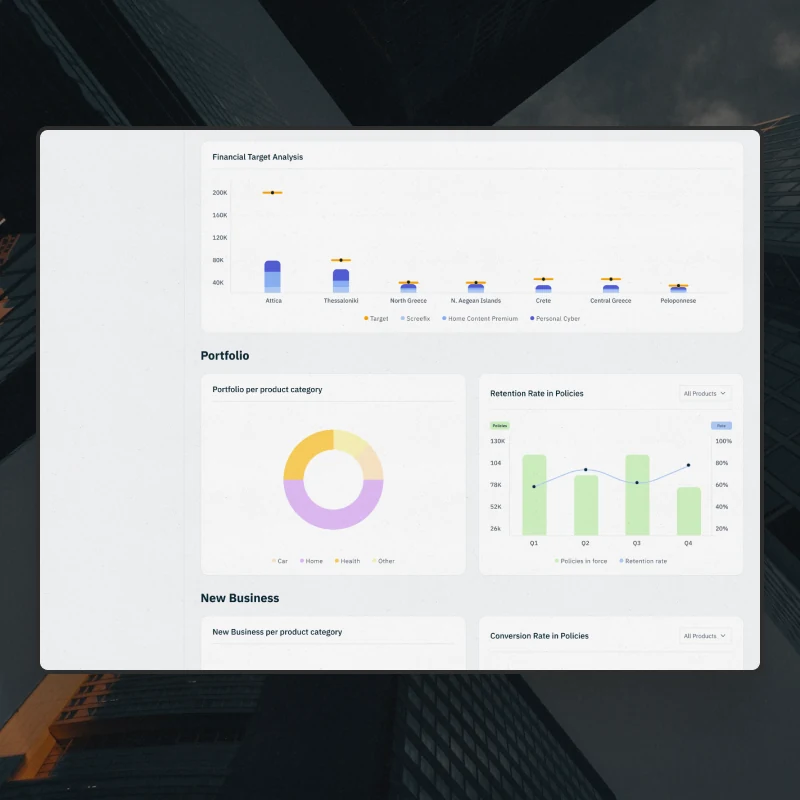Click the Financial Target Analysis title
Viewport: 800px width, 800px height.
[258, 157]
